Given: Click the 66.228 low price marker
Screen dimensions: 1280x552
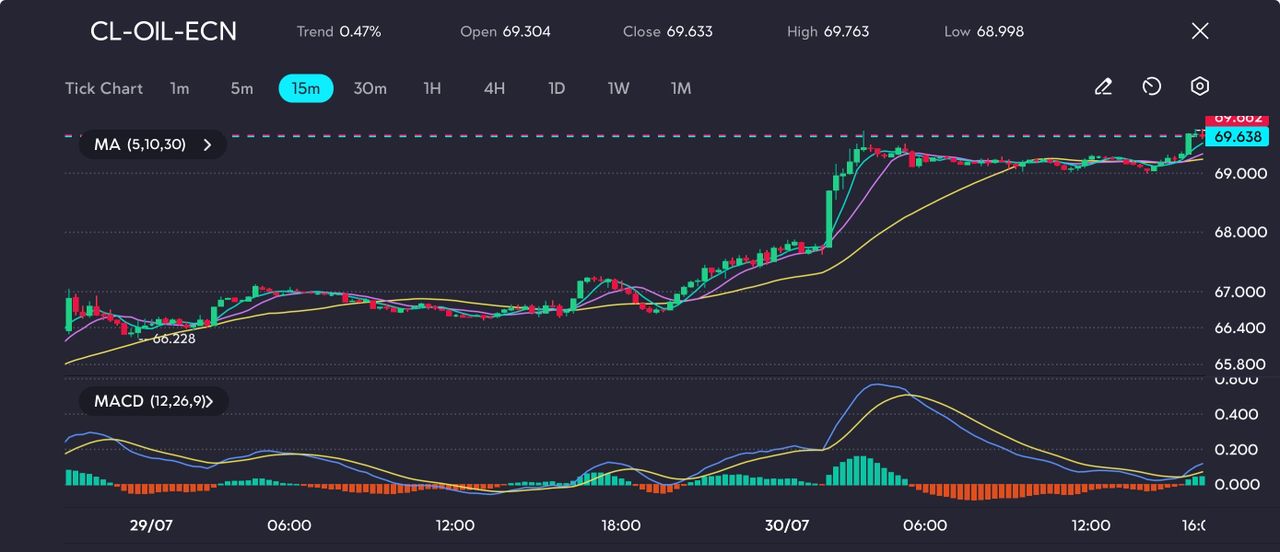Looking at the screenshot, I should pos(173,339).
